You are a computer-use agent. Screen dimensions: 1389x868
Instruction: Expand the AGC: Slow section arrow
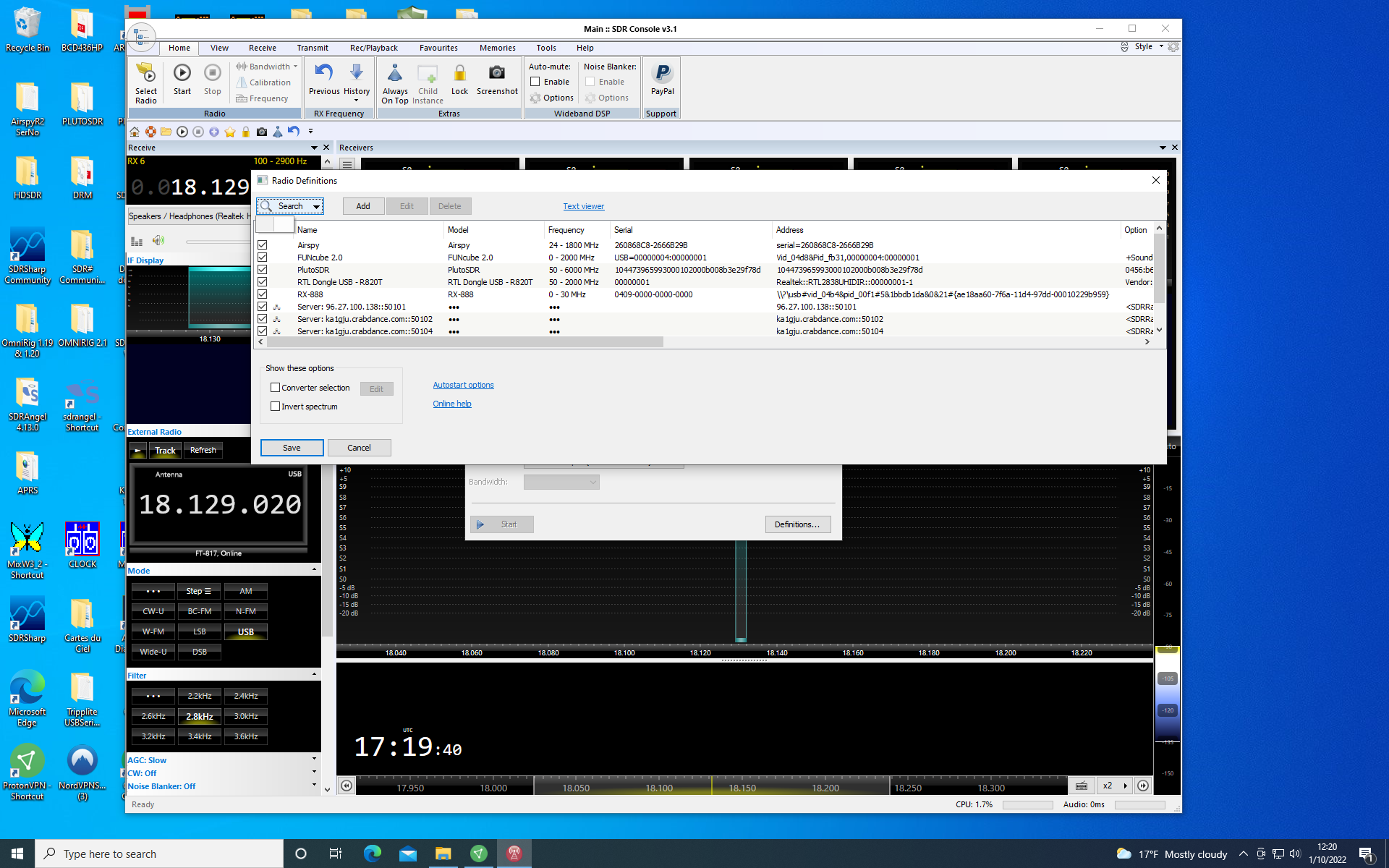pos(314,759)
